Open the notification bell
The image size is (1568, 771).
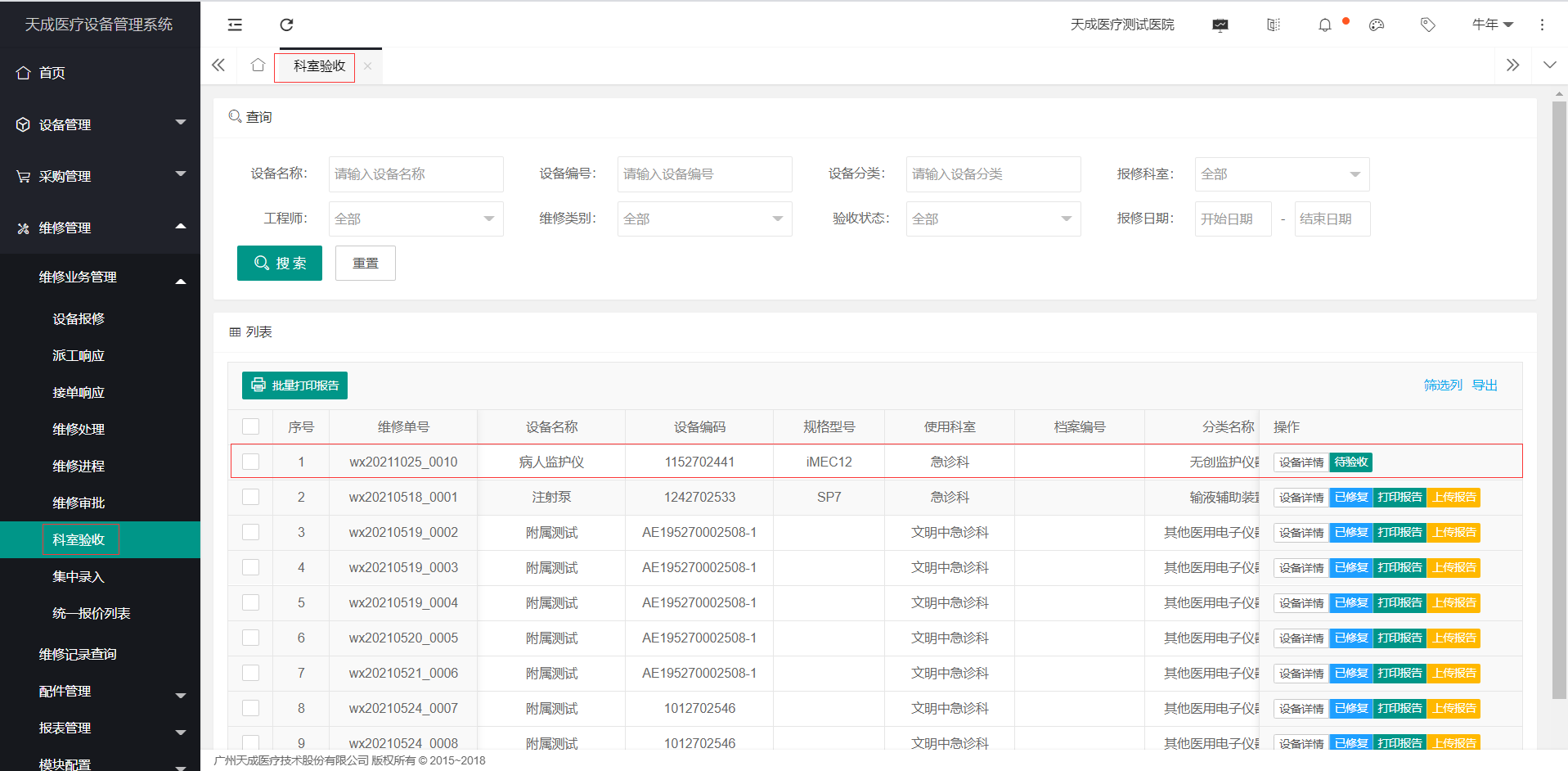point(1325,25)
